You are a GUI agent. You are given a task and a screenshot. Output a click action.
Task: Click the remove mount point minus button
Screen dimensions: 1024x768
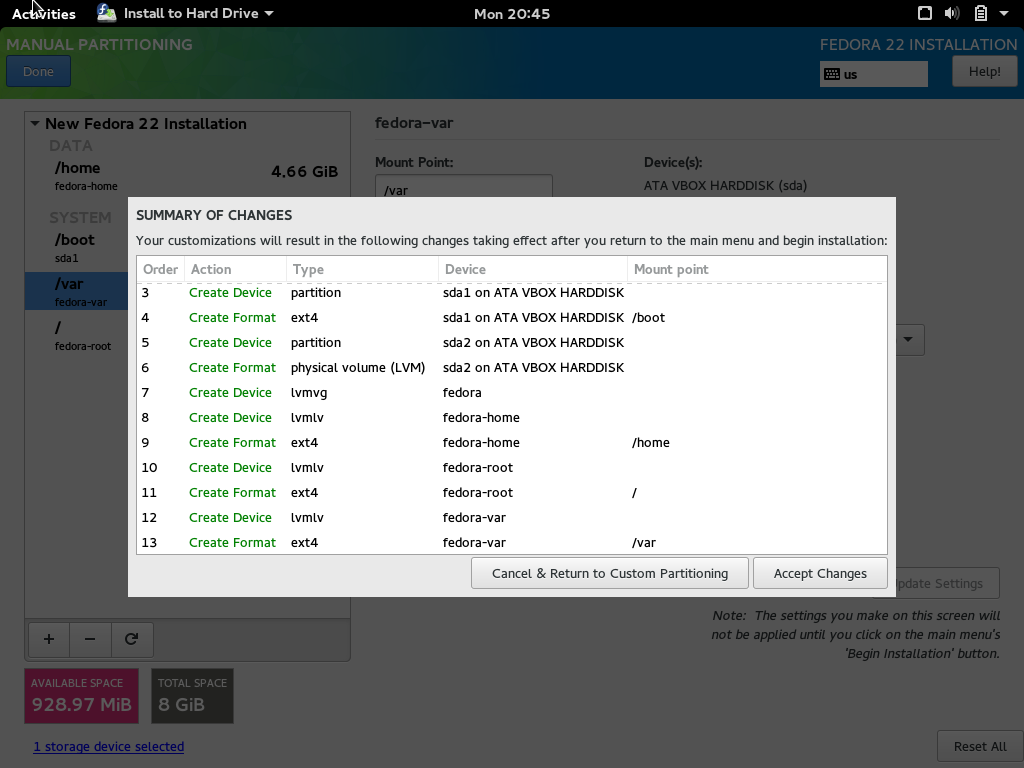[90, 639]
